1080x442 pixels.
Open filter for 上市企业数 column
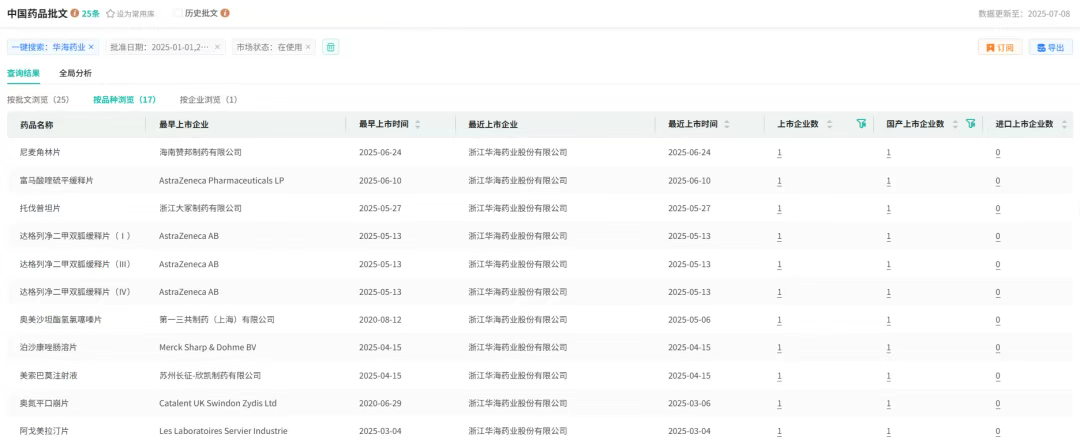pyautogui.click(x=861, y=124)
